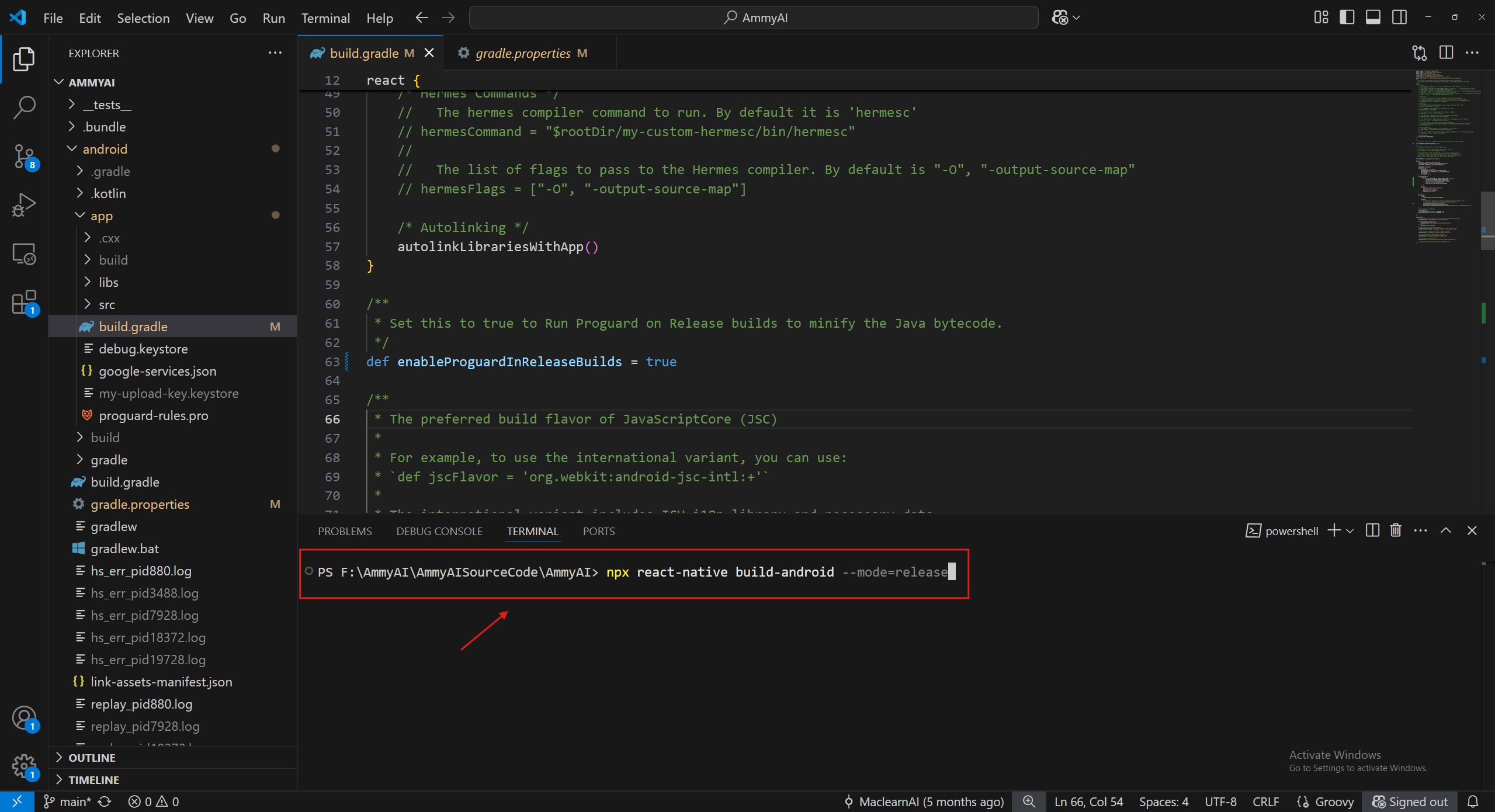
Task: Switch to the gradle.properties tab
Action: click(523, 53)
